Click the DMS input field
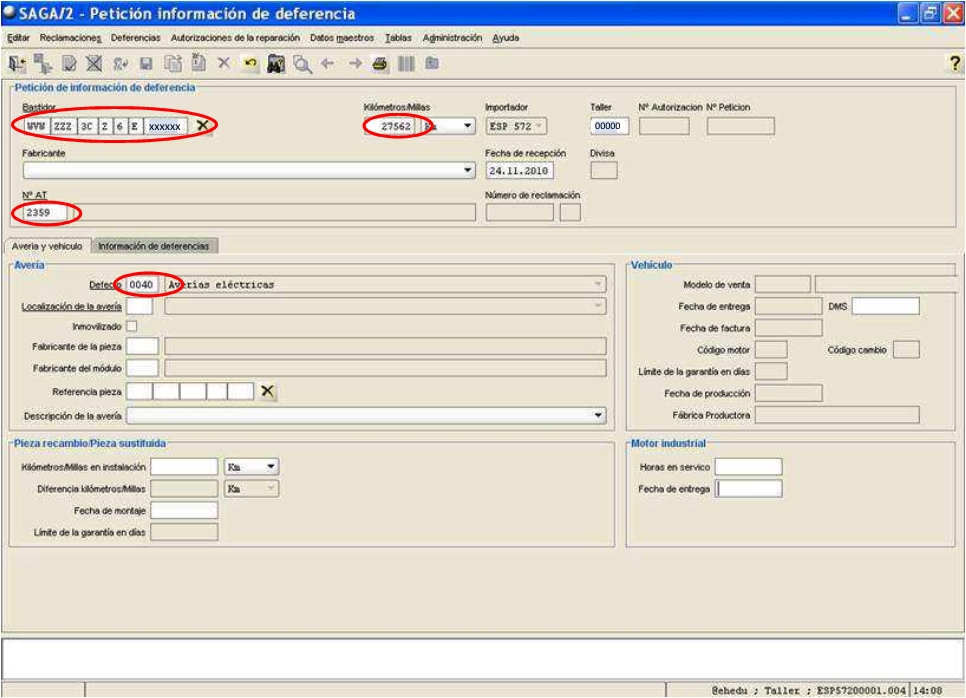This screenshot has width=966, height=698. 885,306
